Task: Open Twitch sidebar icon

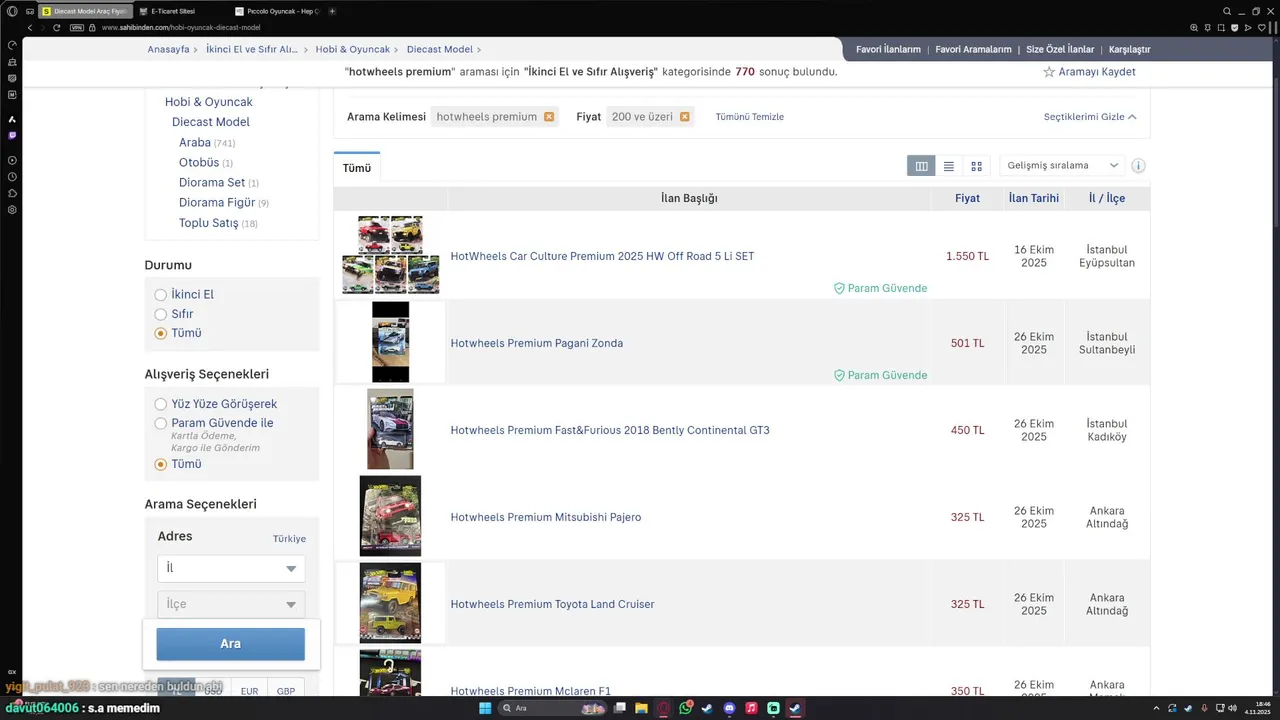Action: pos(12,135)
